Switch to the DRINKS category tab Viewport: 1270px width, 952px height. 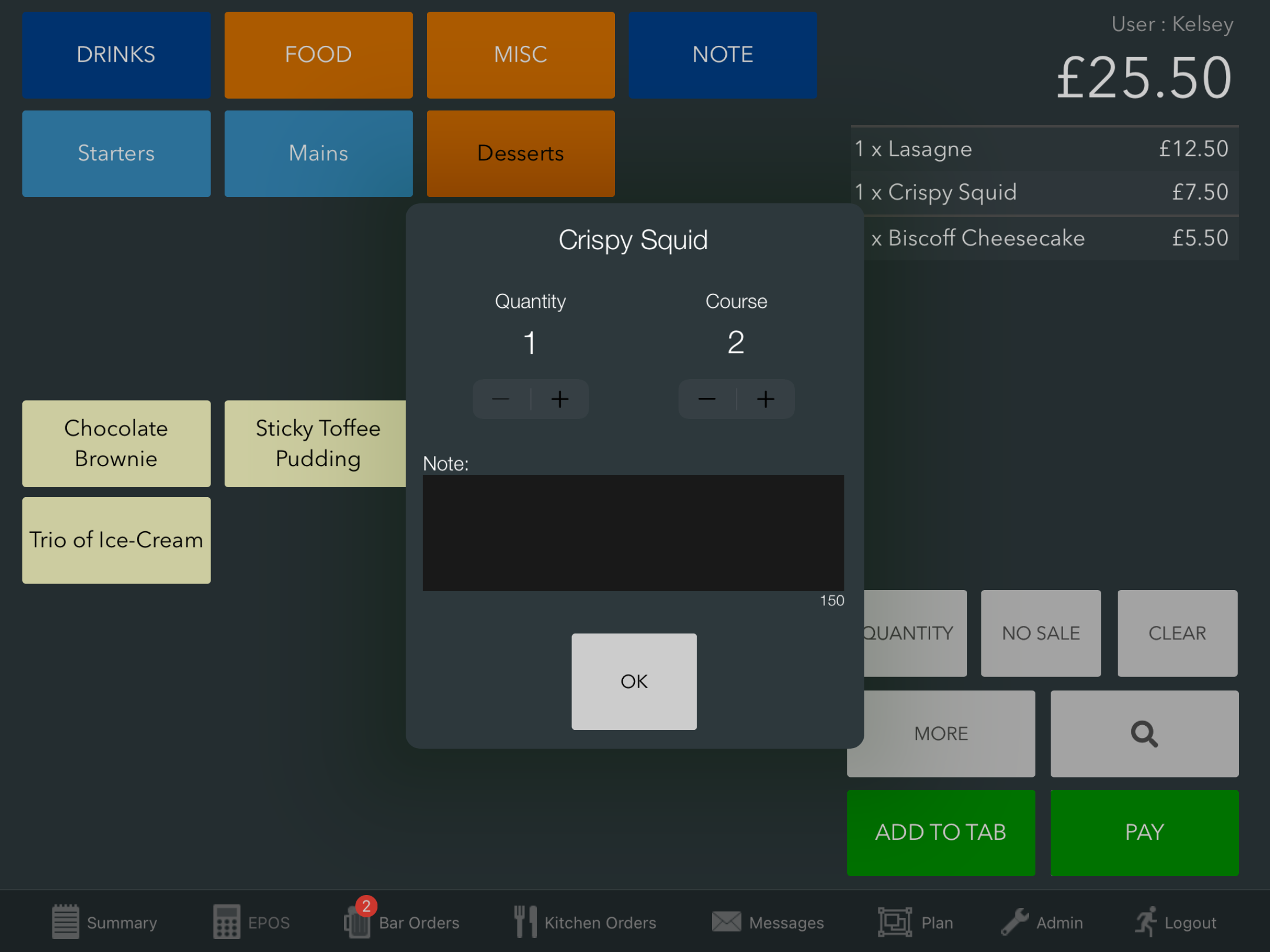tap(116, 55)
